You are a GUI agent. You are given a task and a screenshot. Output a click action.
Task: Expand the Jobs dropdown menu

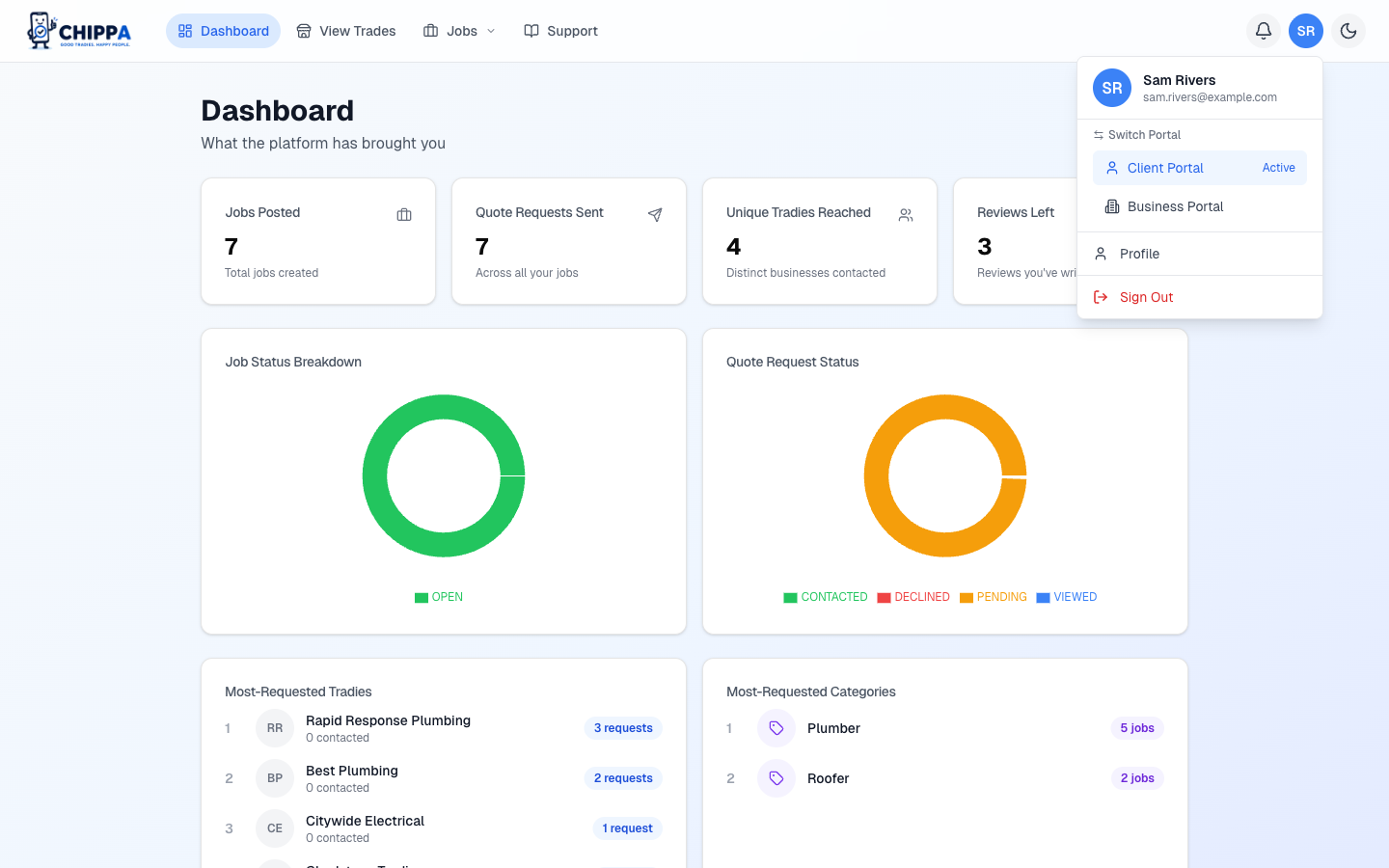pos(460,31)
